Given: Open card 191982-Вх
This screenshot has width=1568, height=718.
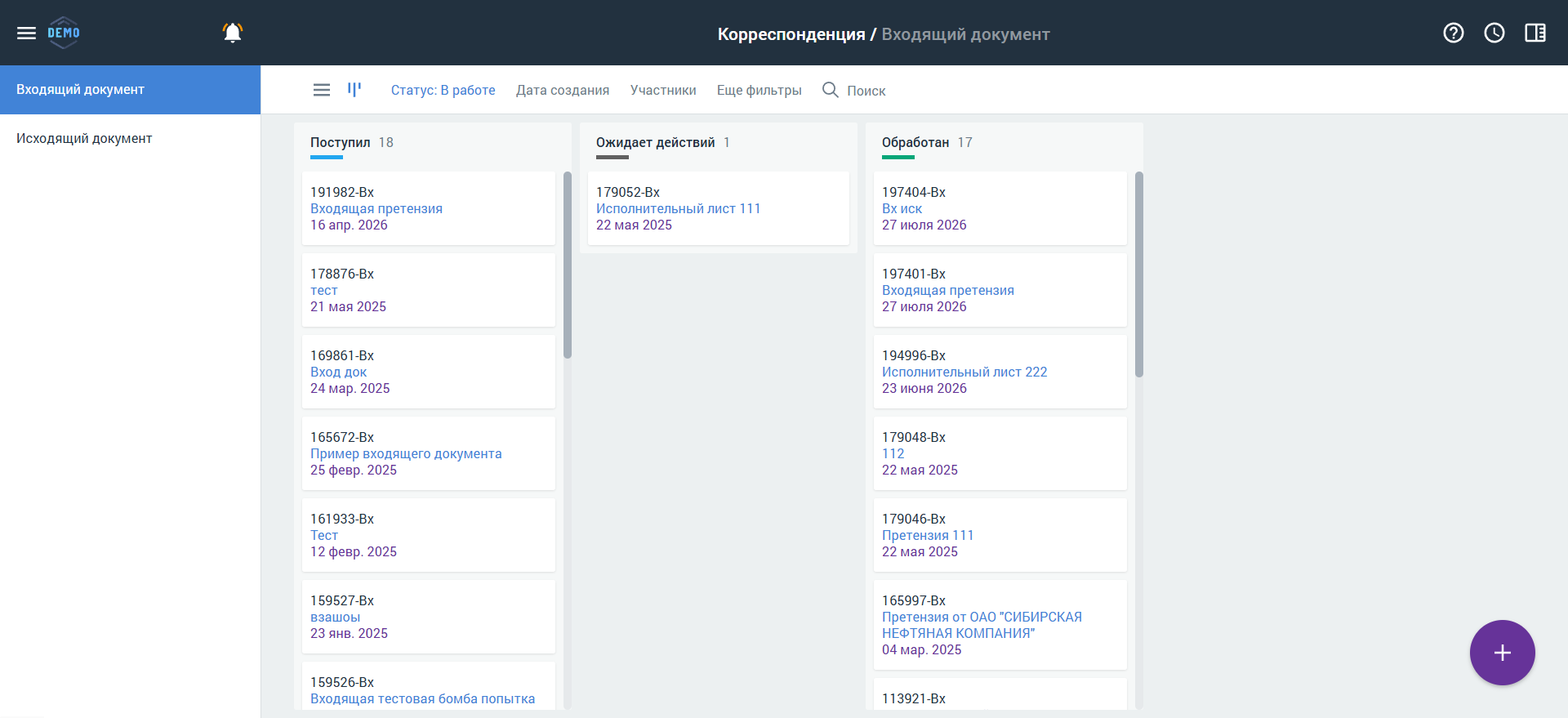Looking at the screenshot, I should 429,208.
